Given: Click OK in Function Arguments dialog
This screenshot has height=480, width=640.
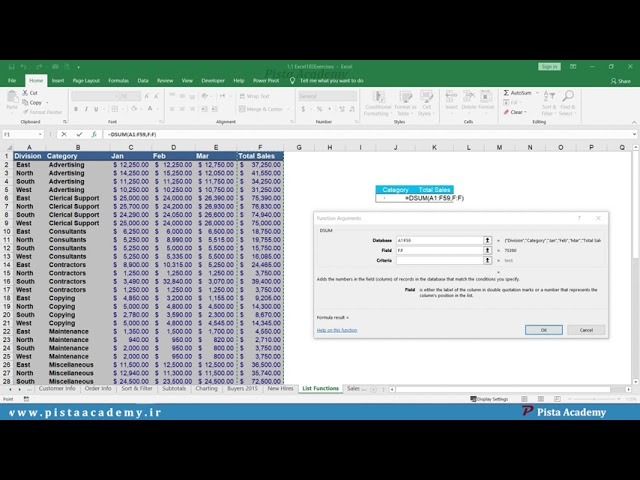Looking at the screenshot, I should (544, 330).
